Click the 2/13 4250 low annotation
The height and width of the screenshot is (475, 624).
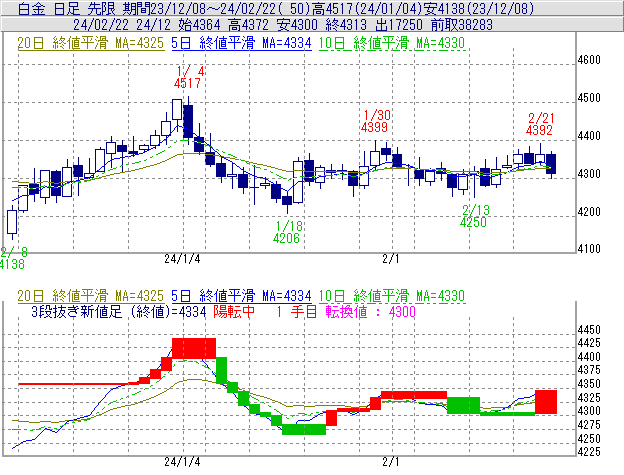click(x=474, y=216)
